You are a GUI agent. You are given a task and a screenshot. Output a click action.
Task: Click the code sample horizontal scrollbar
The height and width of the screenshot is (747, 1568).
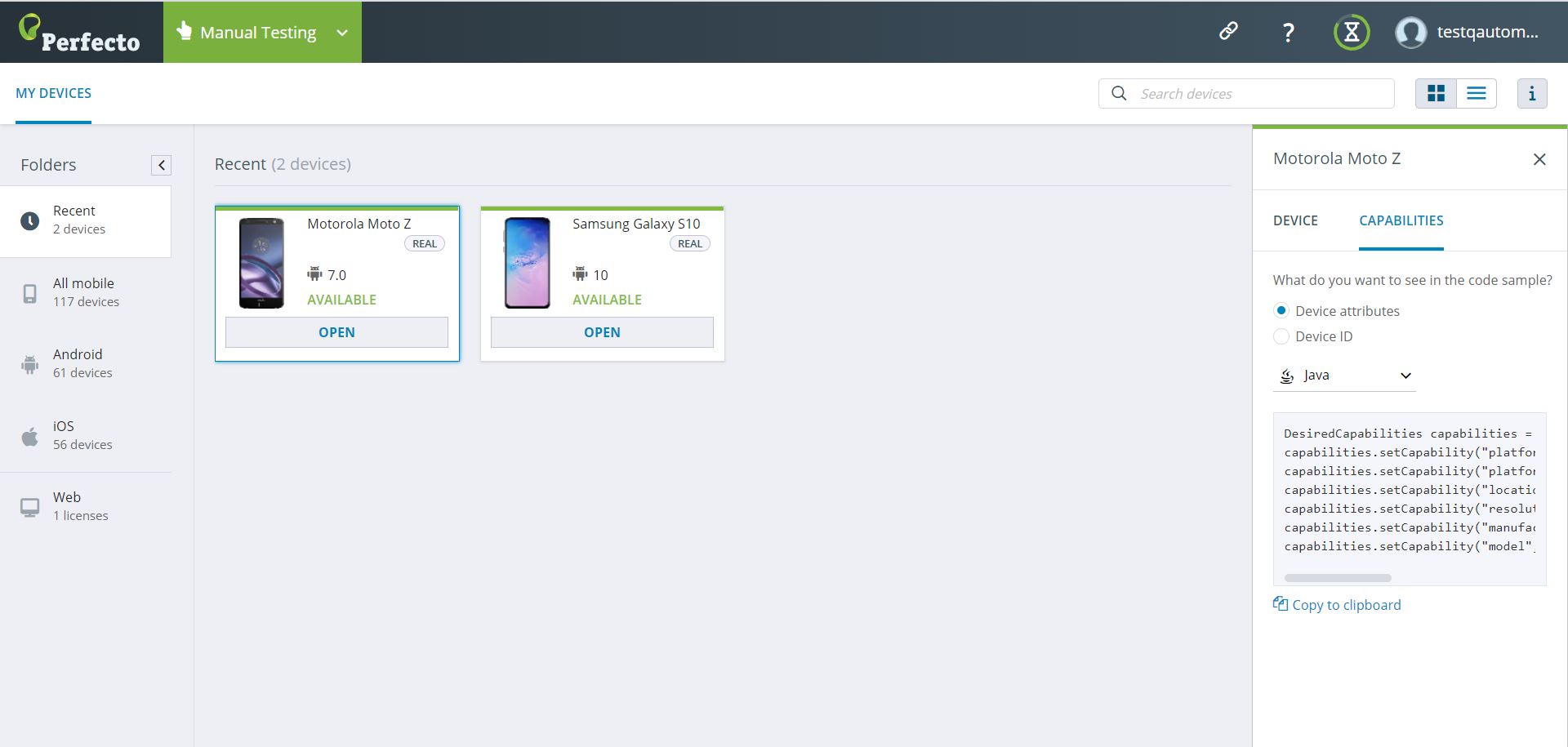coord(1338,578)
